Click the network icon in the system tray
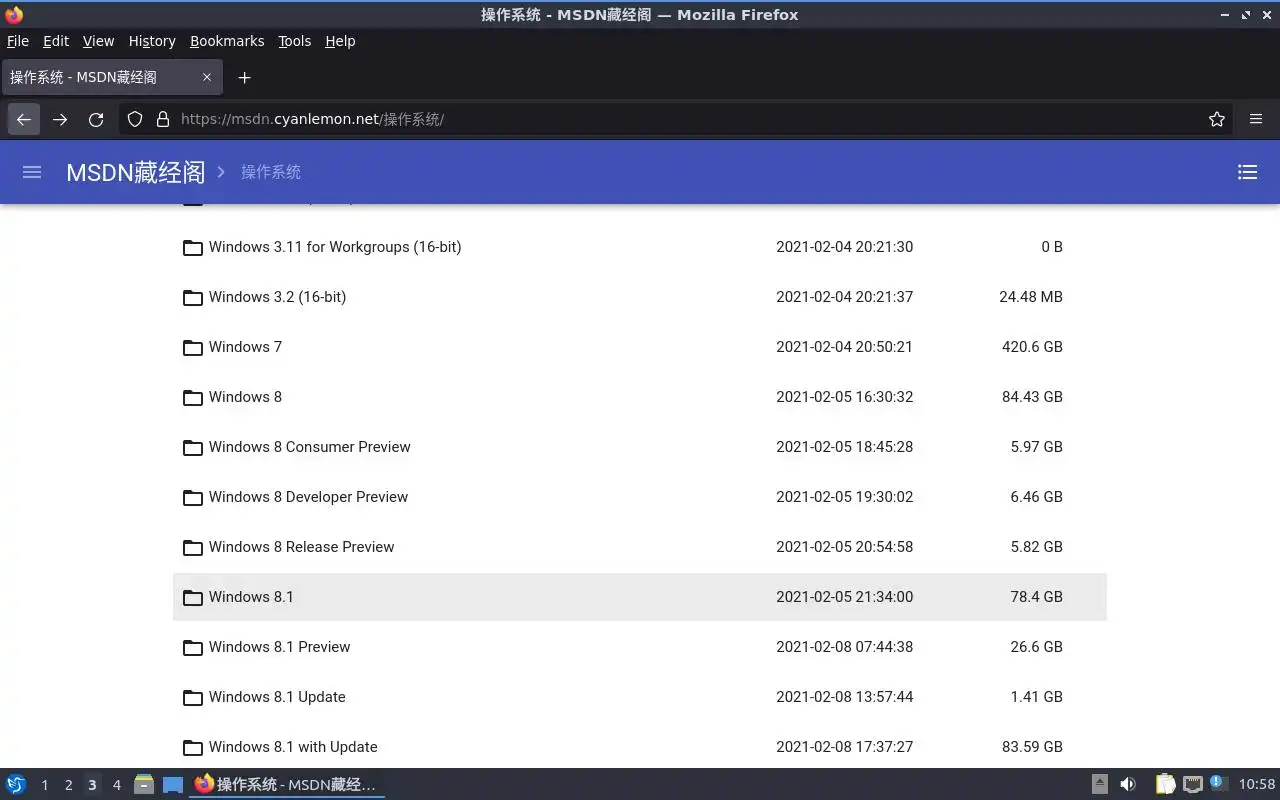This screenshot has width=1280, height=800. 1192,784
